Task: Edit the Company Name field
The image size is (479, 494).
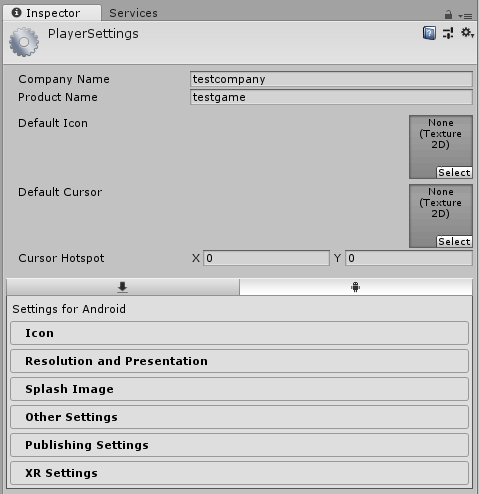Action: coord(331,79)
